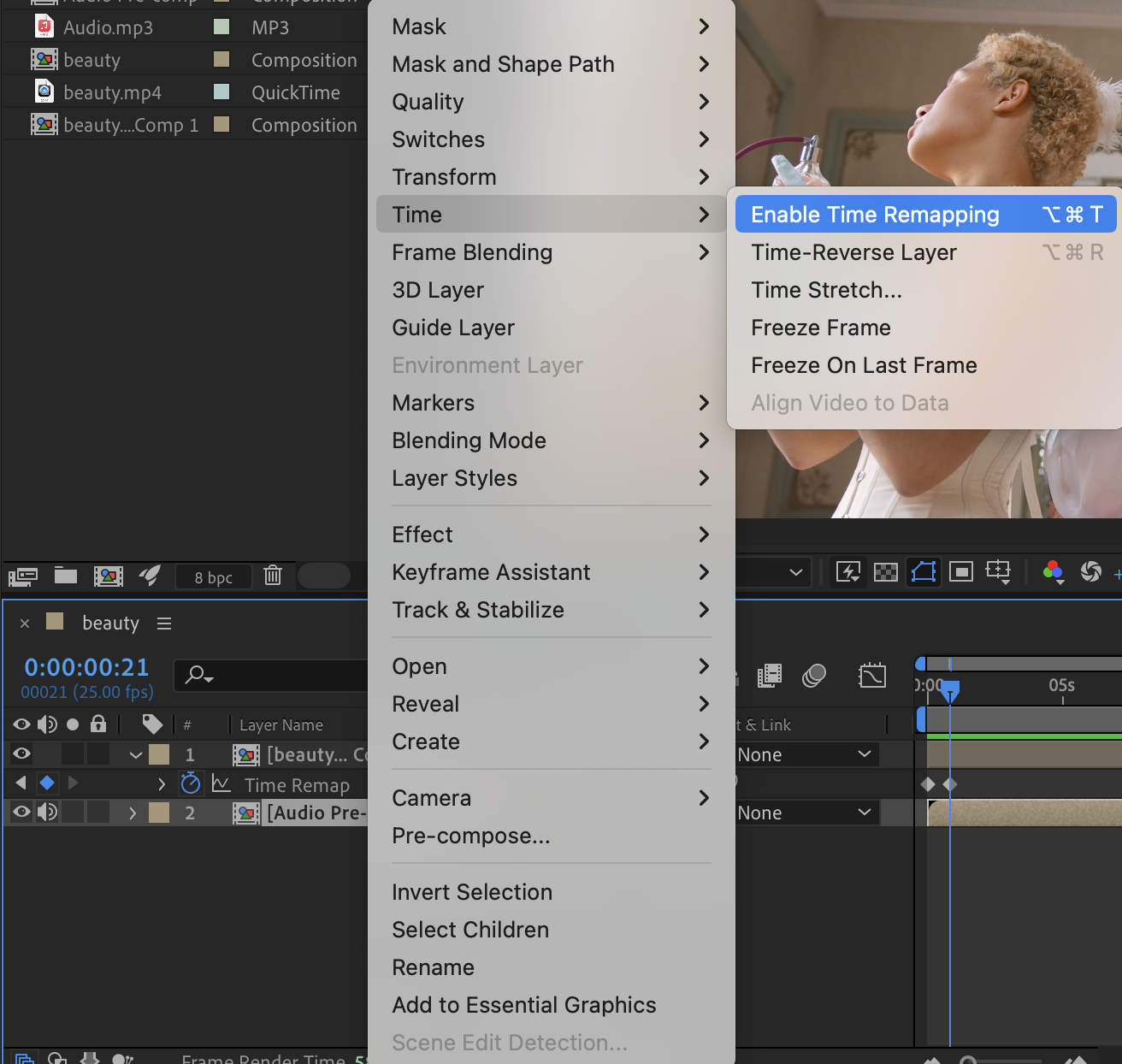Expand layer 2 Audio Pre-comp properties
Viewport: 1122px width, 1064px height.
(x=133, y=813)
